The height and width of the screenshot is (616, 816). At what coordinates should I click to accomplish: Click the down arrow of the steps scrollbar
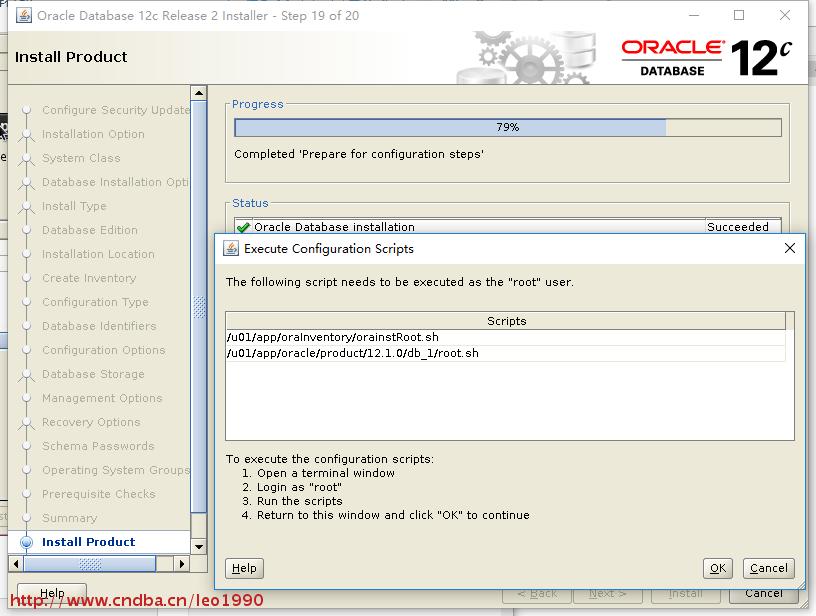pyautogui.click(x=199, y=547)
